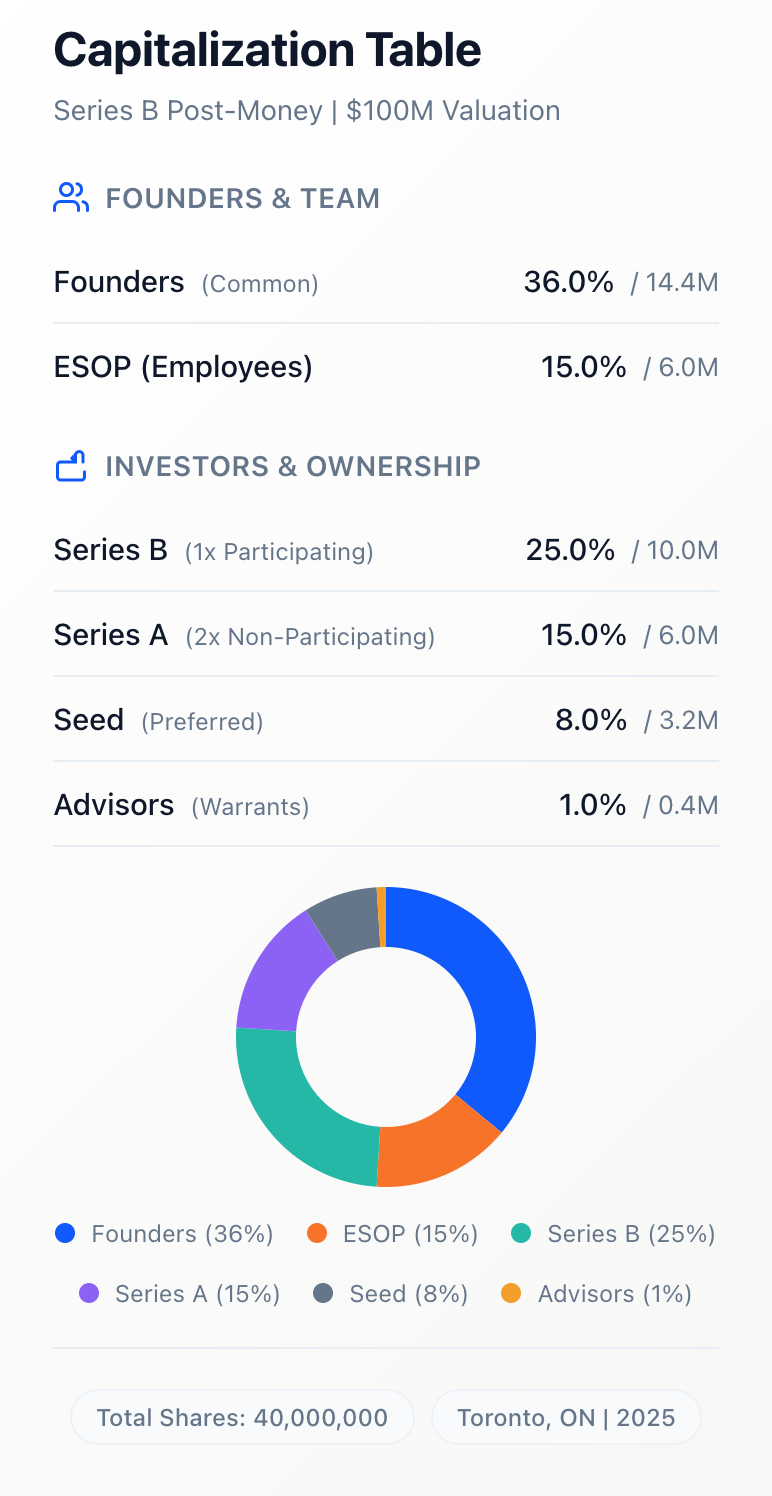
Task: Click the purple Series A legend dot
Action: 90,1294
